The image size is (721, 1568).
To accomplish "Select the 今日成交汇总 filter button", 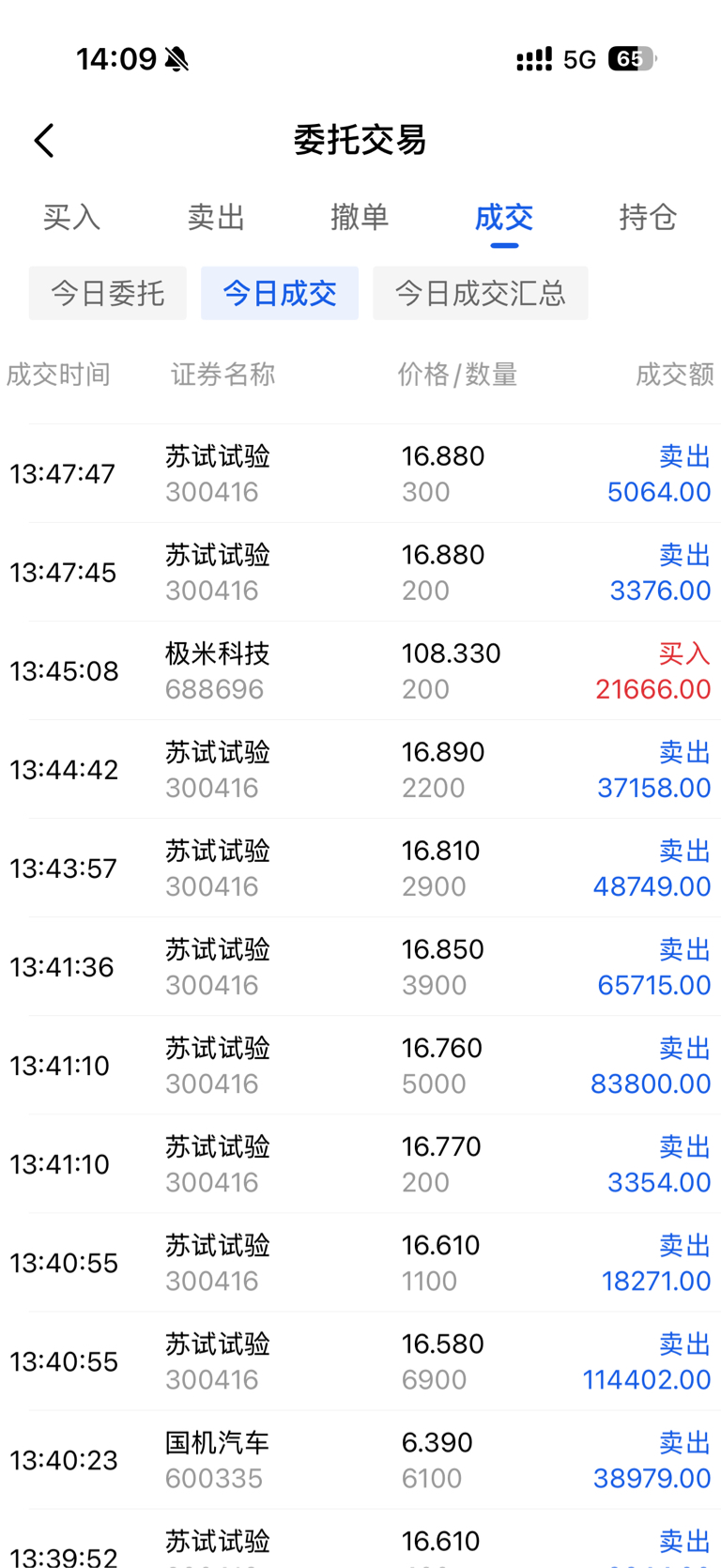I will pos(481,293).
